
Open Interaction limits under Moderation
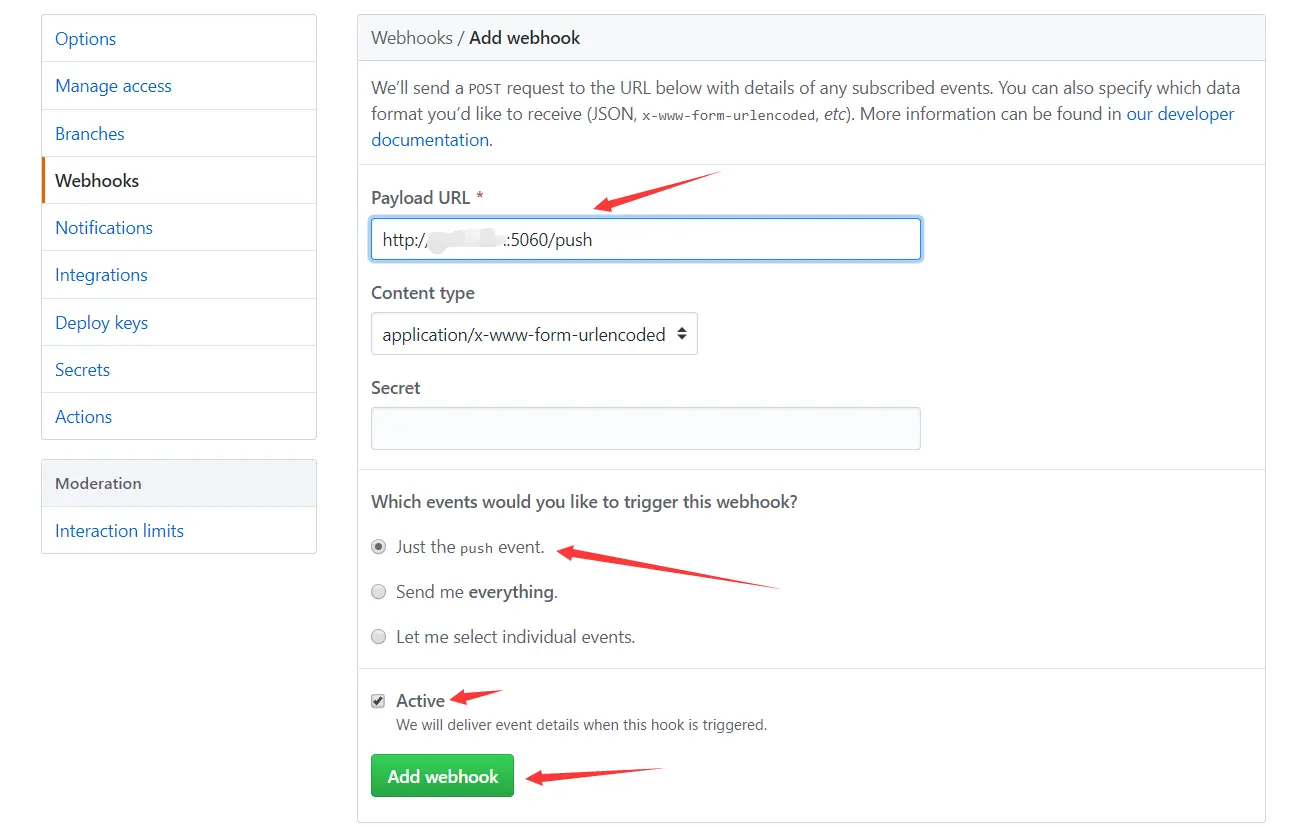(119, 531)
